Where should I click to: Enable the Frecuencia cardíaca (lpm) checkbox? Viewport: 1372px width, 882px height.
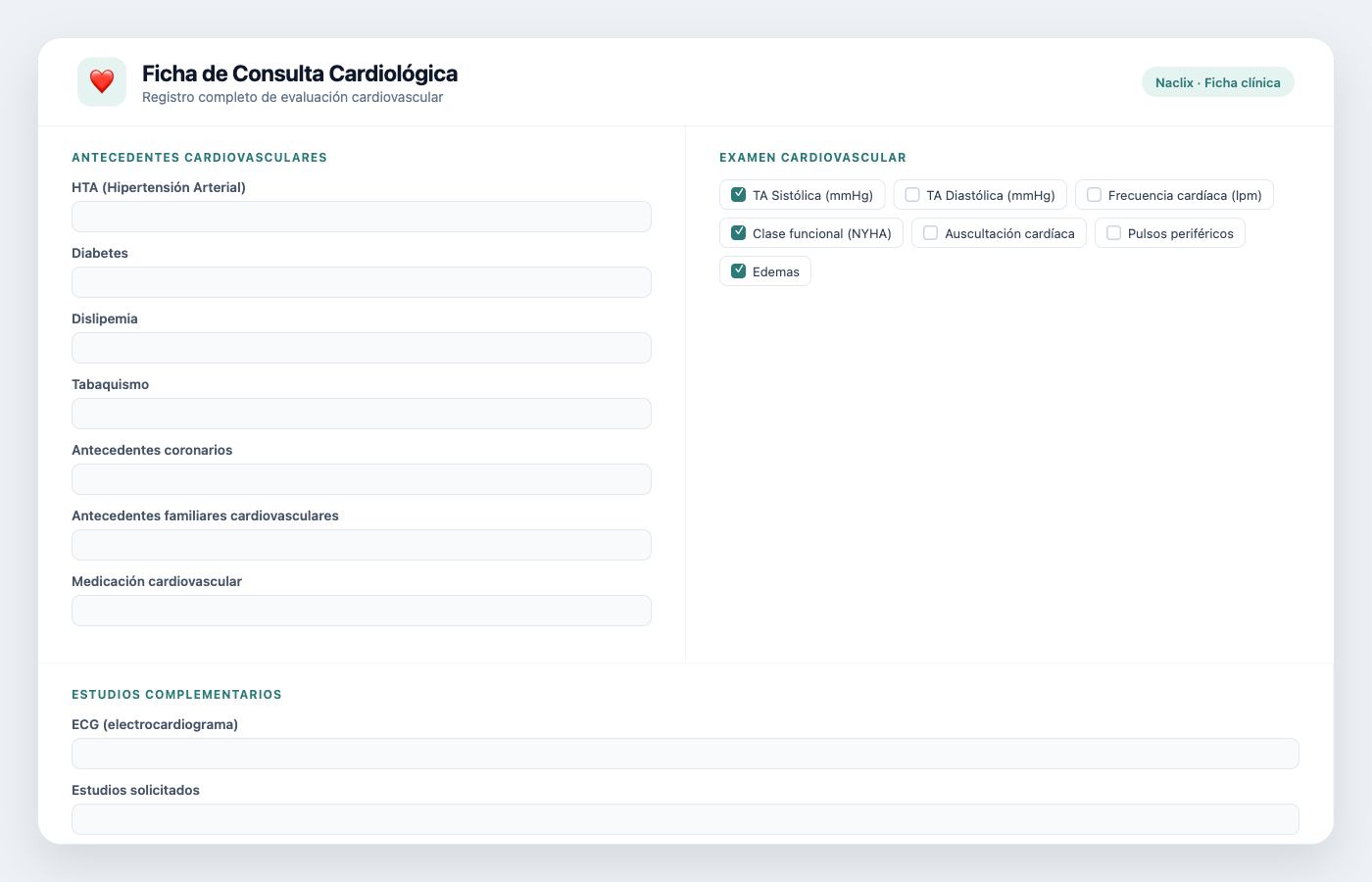(1095, 195)
